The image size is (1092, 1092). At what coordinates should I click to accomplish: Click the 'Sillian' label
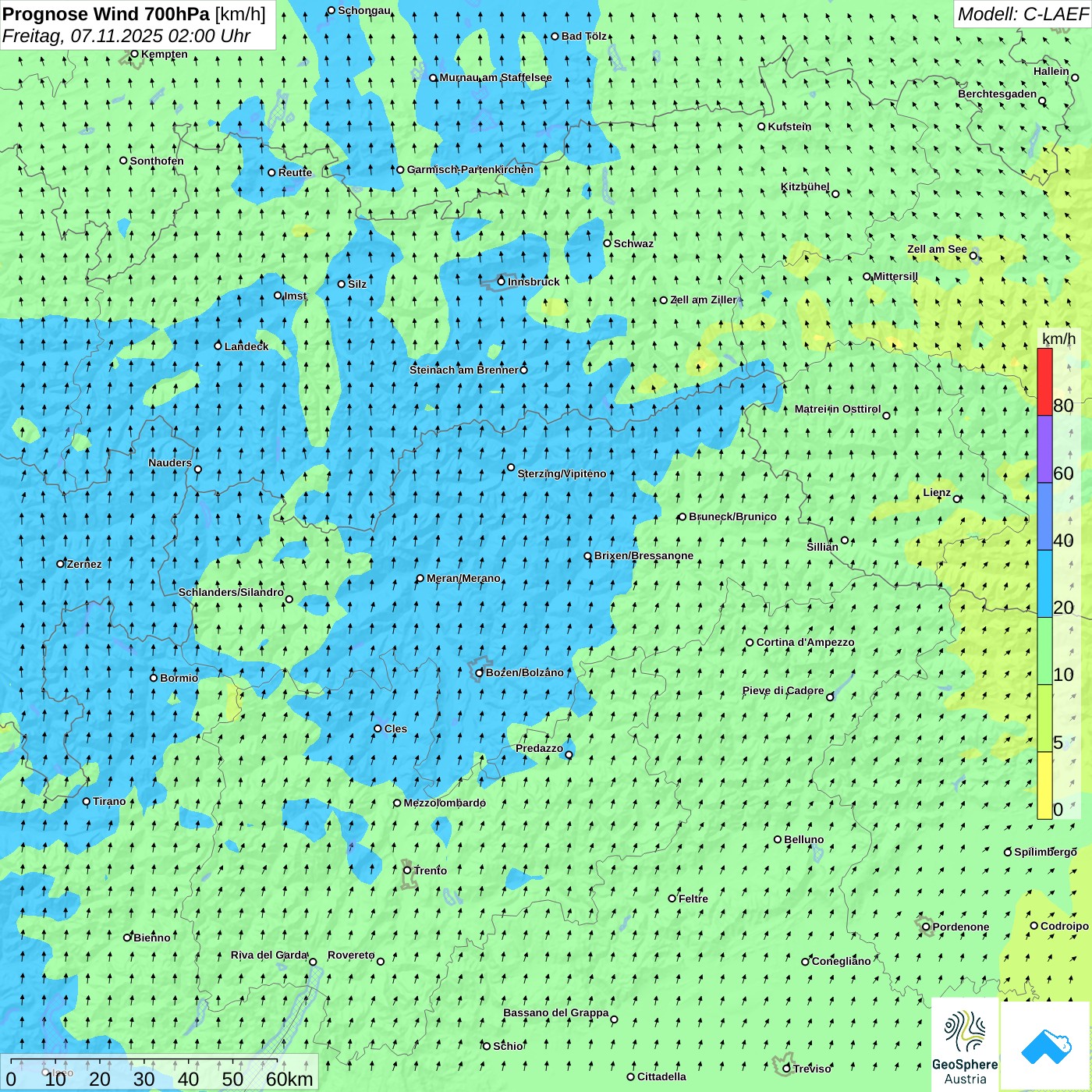tap(822, 547)
